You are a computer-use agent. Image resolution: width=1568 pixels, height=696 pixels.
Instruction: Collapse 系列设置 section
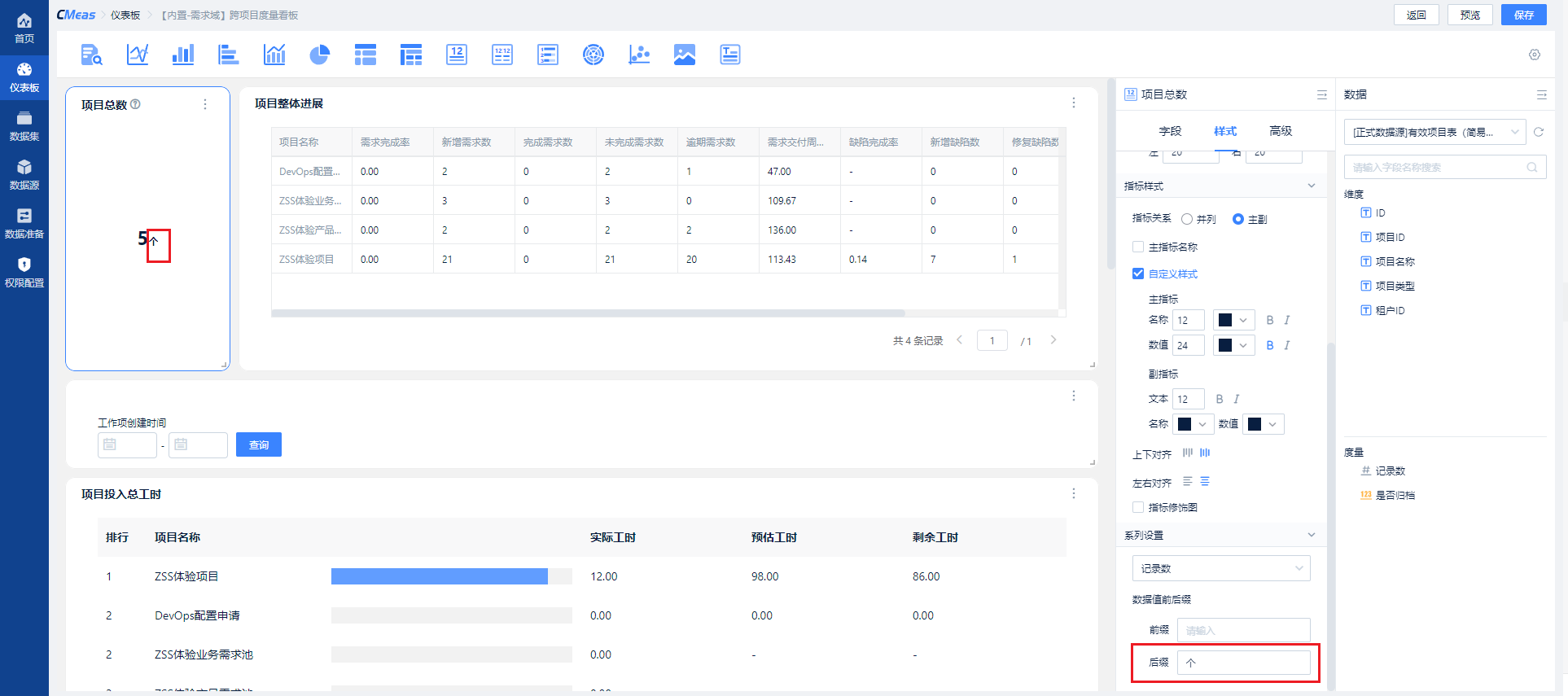(x=1312, y=535)
